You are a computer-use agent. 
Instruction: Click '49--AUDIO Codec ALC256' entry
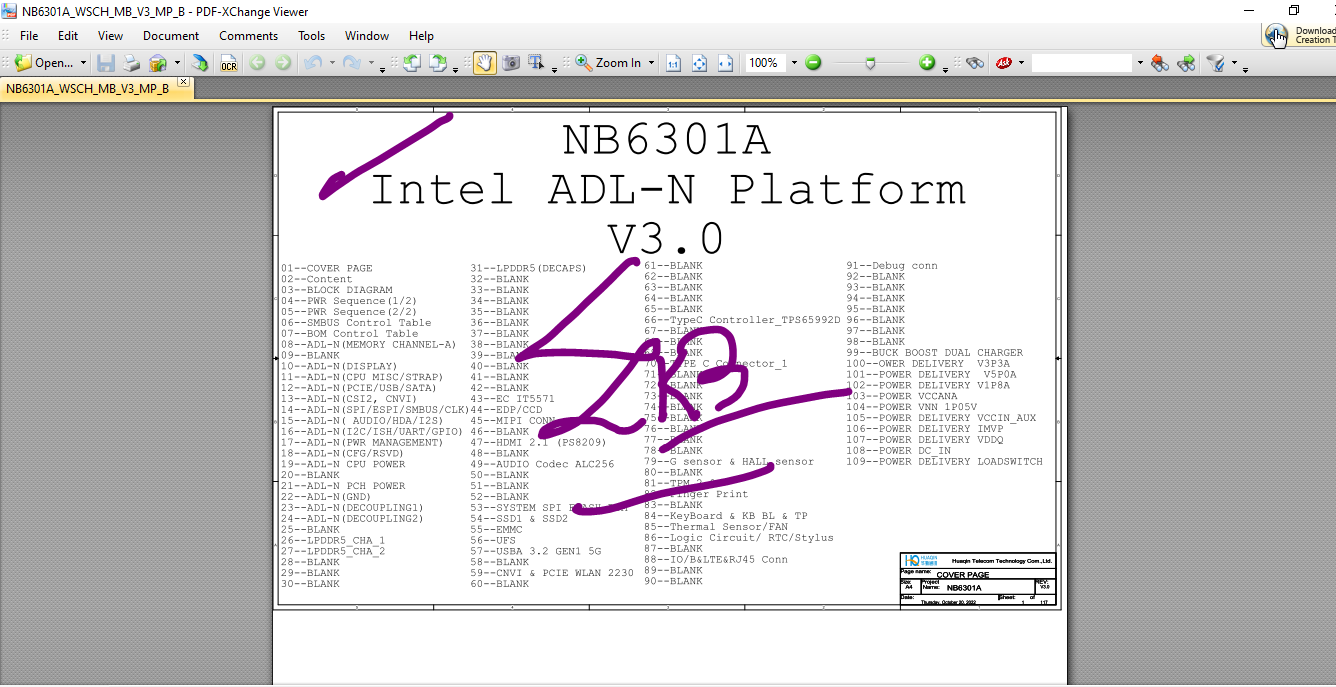542,464
